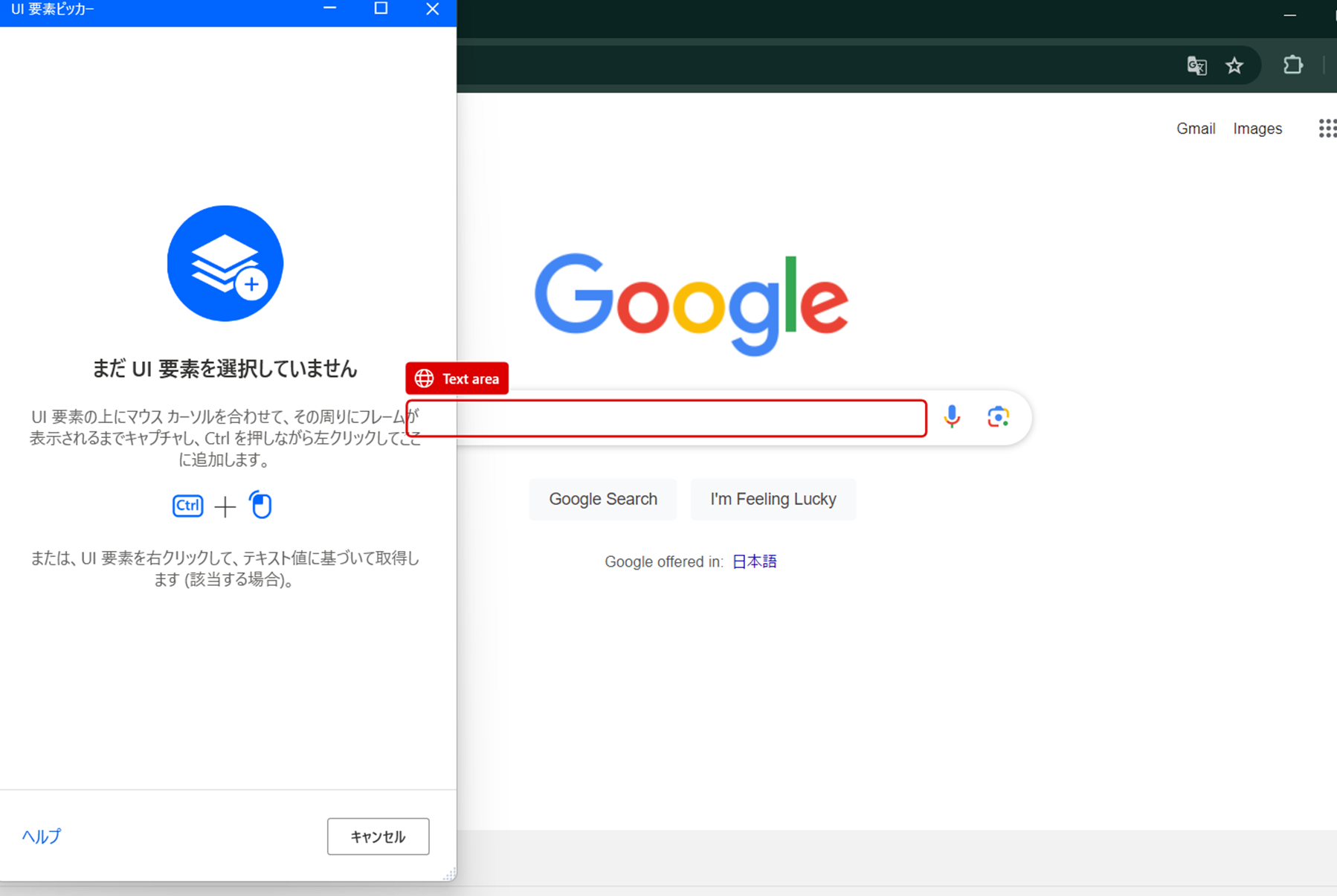The width and height of the screenshot is (1337, 896).
Task: Click the まだ UI 要素を選択していません heading
Action: pos(225,369)
